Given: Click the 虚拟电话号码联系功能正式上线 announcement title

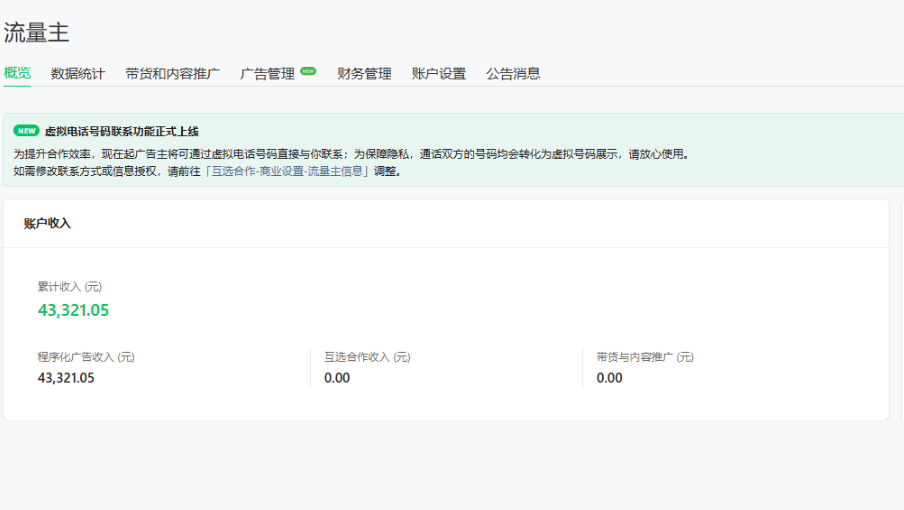Looking at the screenshot, I should [x=122, y=131].
